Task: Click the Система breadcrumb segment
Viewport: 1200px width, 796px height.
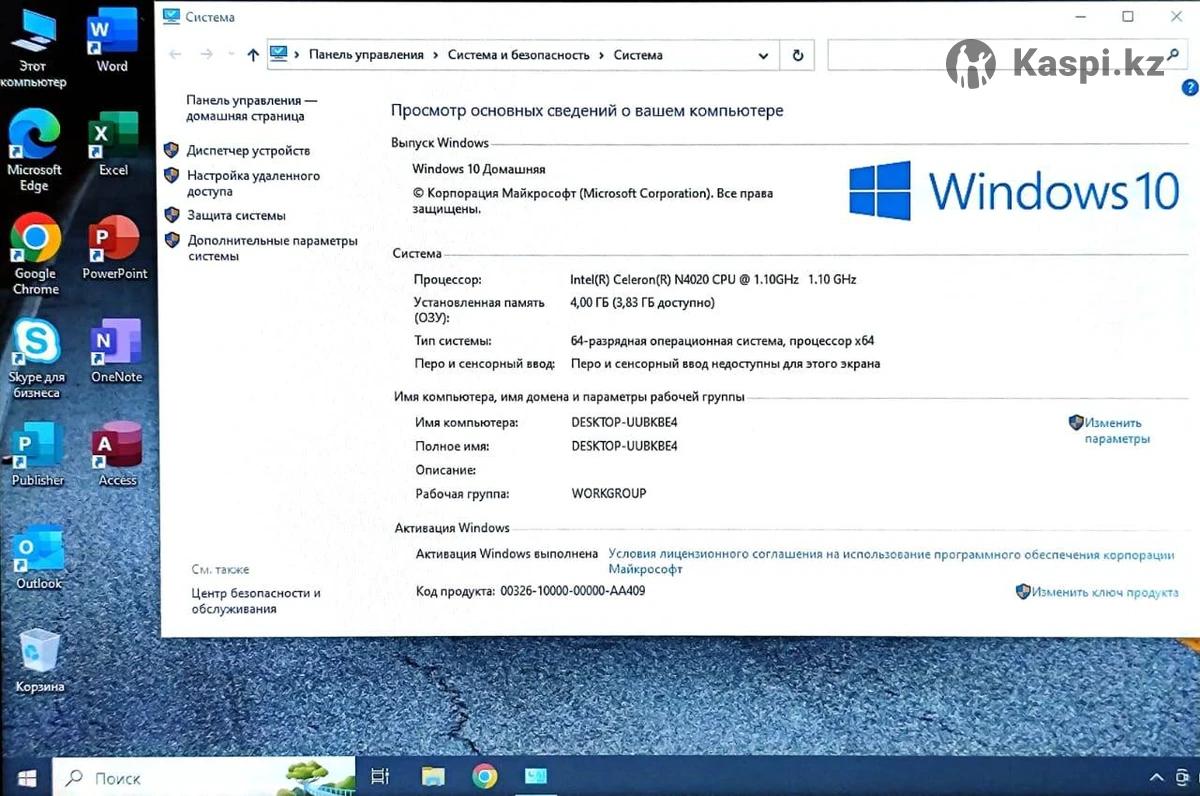Action: tap(638, 55)
